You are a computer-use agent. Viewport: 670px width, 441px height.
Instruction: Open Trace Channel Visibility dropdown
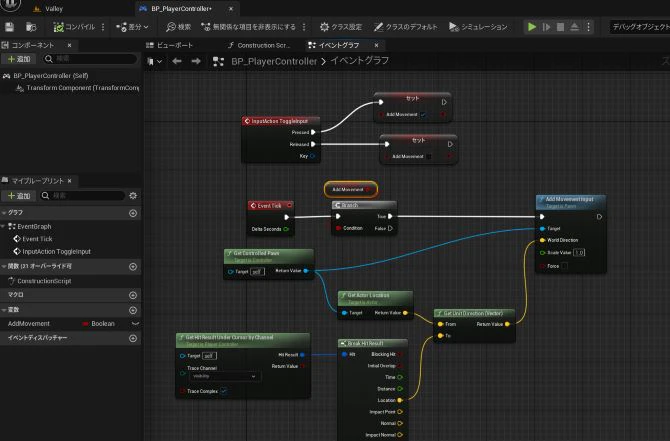[224, 376]
